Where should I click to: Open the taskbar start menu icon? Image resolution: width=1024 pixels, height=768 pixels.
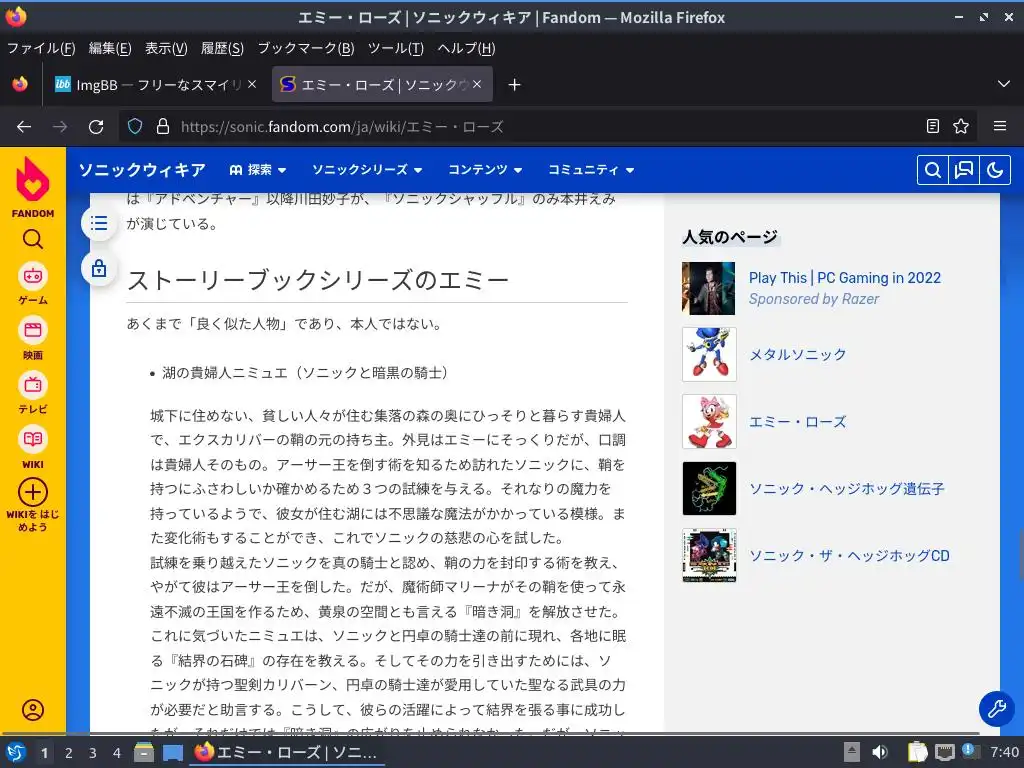(x=16, y=753)
